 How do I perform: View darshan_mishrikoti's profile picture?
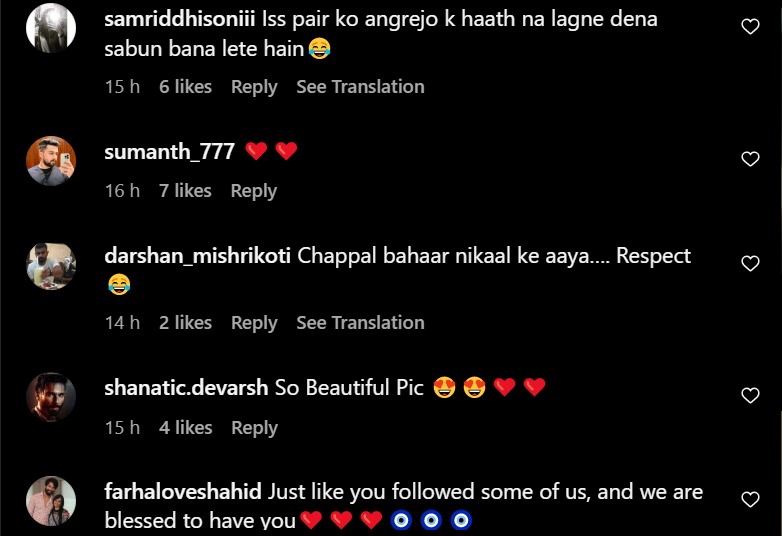coord(51,266)
